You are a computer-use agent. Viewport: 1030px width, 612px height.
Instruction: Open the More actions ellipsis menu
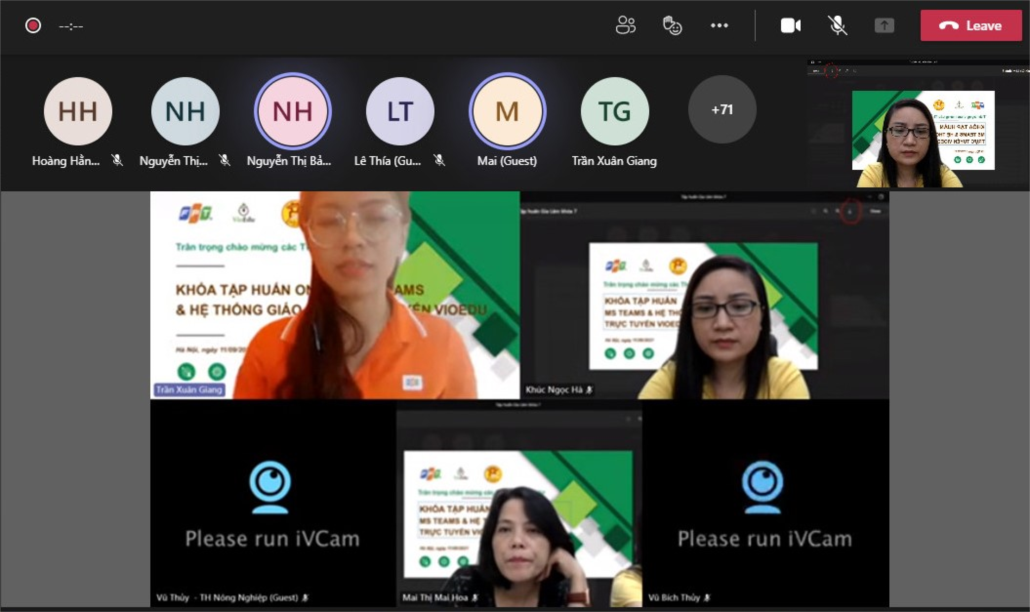click(719, 26)
